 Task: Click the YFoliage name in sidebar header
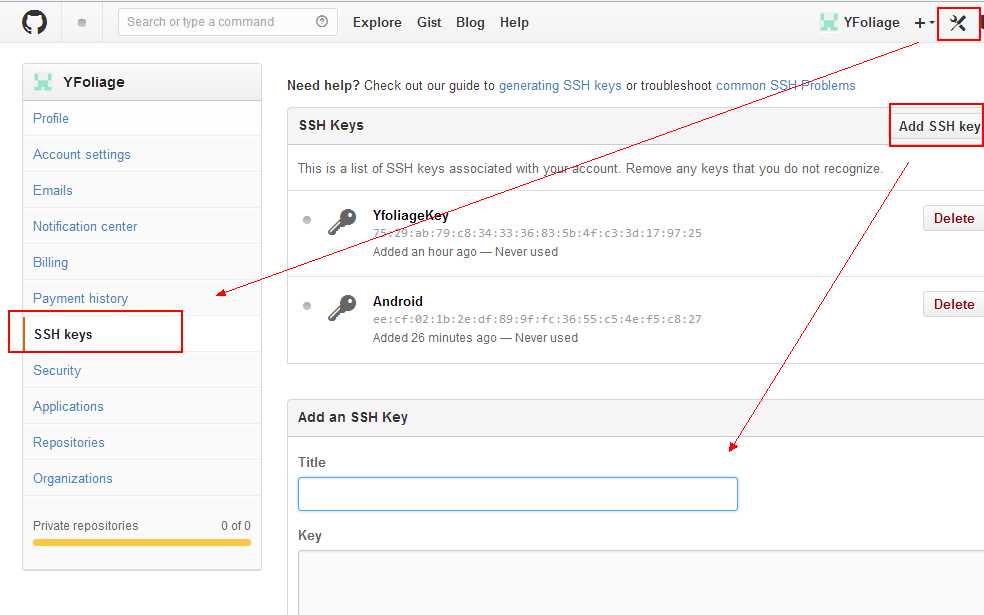coord(94,82)
